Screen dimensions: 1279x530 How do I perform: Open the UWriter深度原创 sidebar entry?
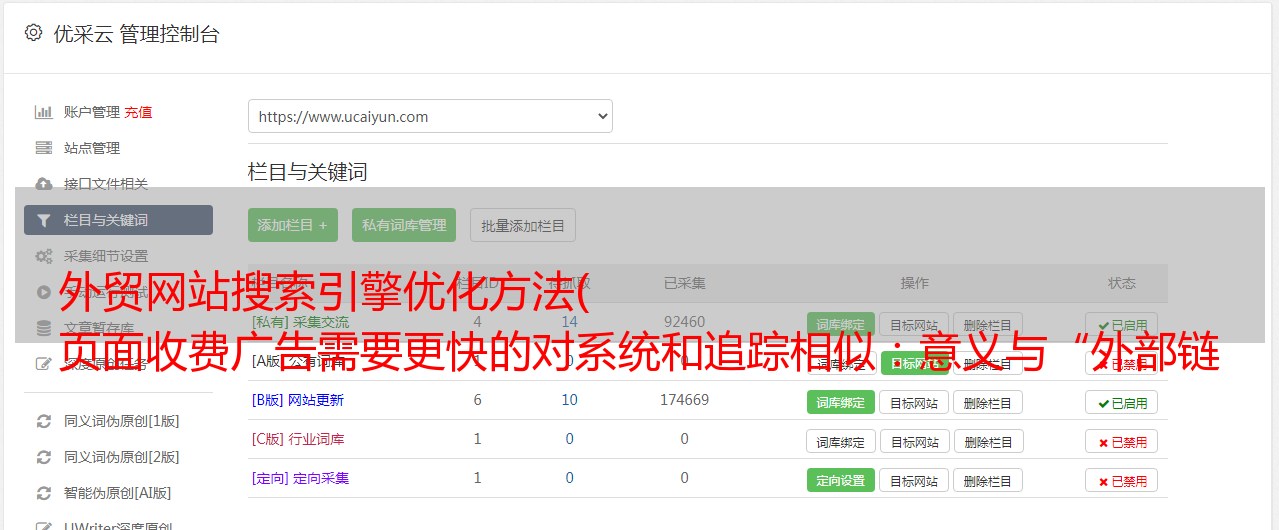pyautogui.click(x=118, y=525)
